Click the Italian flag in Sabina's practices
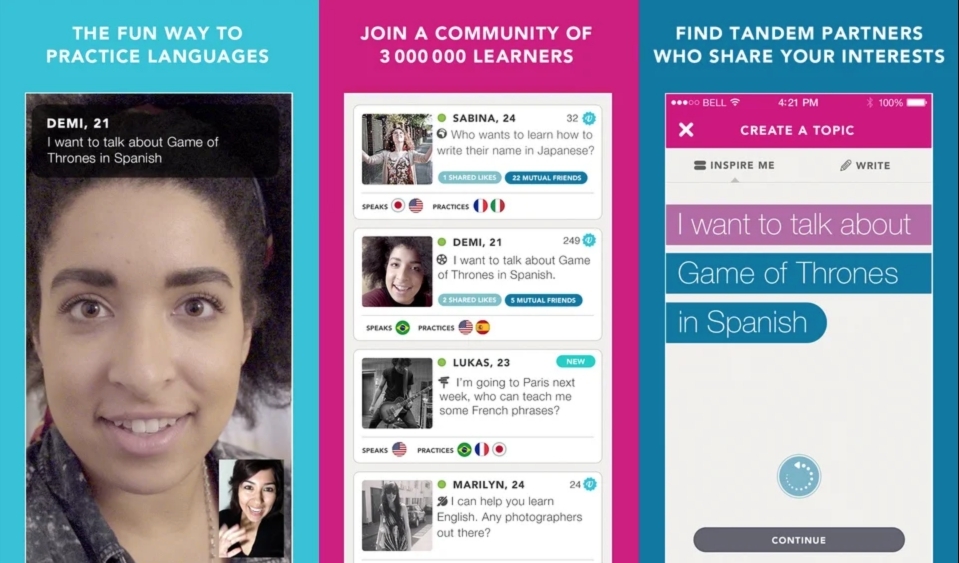959x563 pixels. tap(498, 205)
